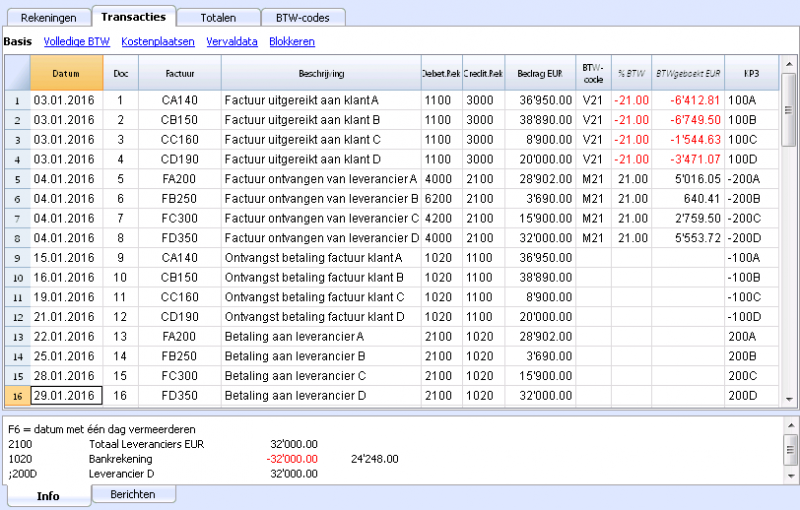Viewport: 800px width, 510px height.
Task: Click the table scroll up arrow
Action: (x=789, y=64)
